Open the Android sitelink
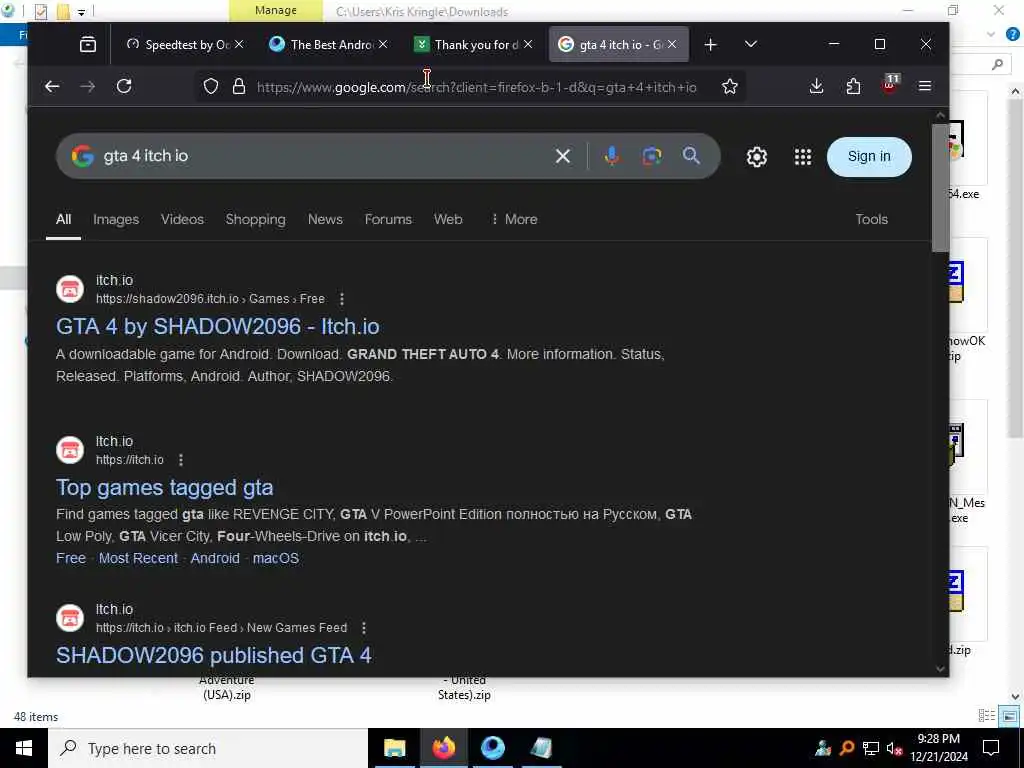The image size is (1024, 768). (x=215, y=558)
